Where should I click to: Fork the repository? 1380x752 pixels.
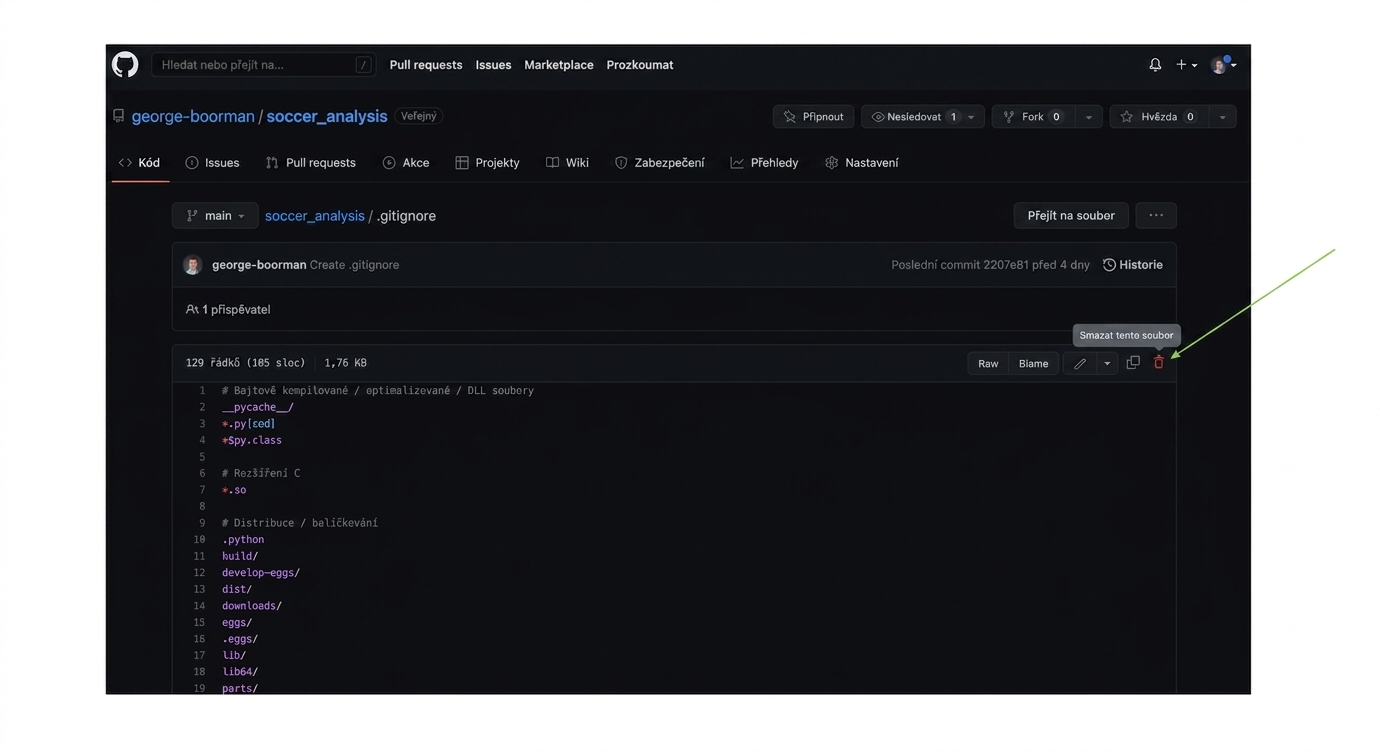[1034, 117]
